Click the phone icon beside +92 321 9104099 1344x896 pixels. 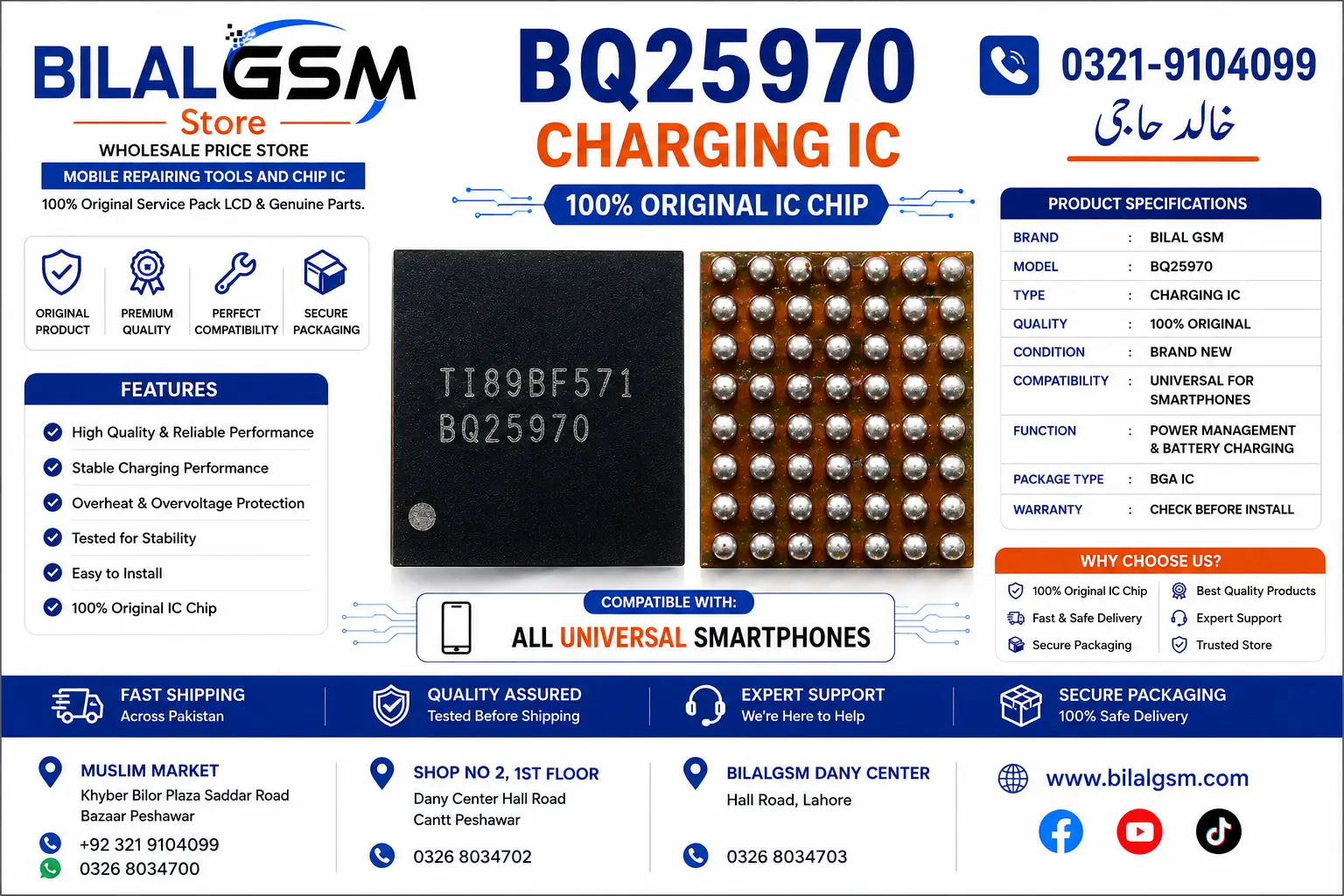click(51, 843)
